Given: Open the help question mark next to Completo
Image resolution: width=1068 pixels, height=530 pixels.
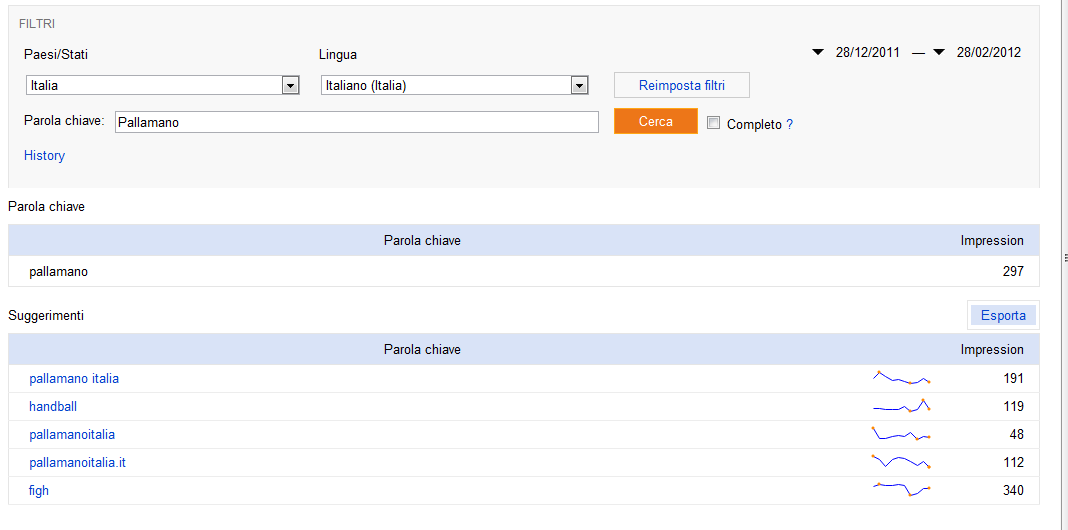Looking at the screenshot, I should pyautogui.click(x=789, y=125).
